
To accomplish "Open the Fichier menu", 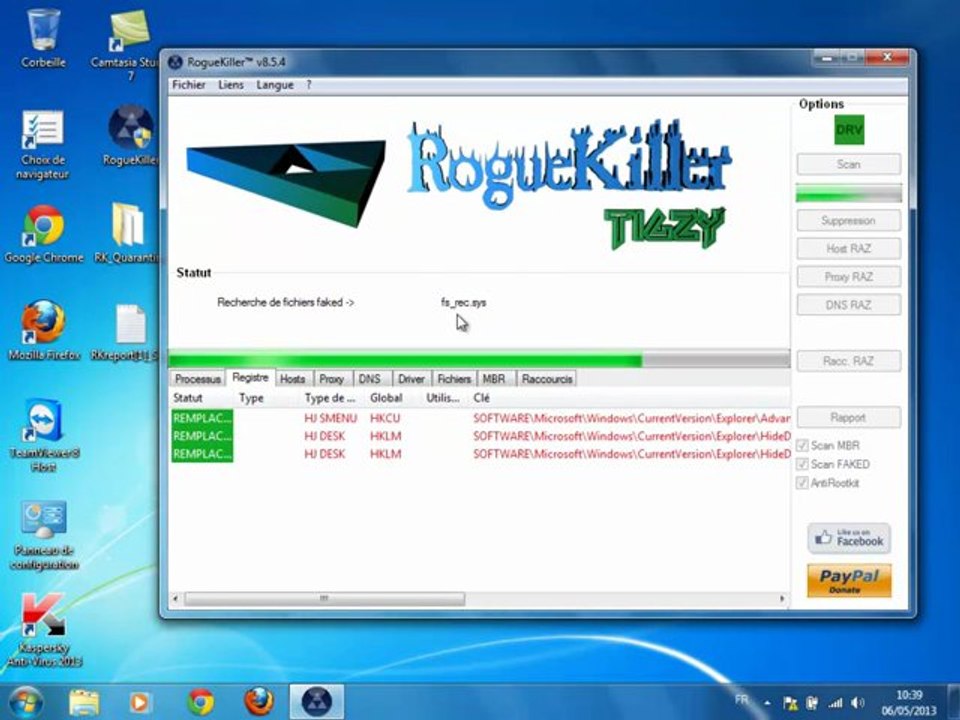I will [189, 84].
